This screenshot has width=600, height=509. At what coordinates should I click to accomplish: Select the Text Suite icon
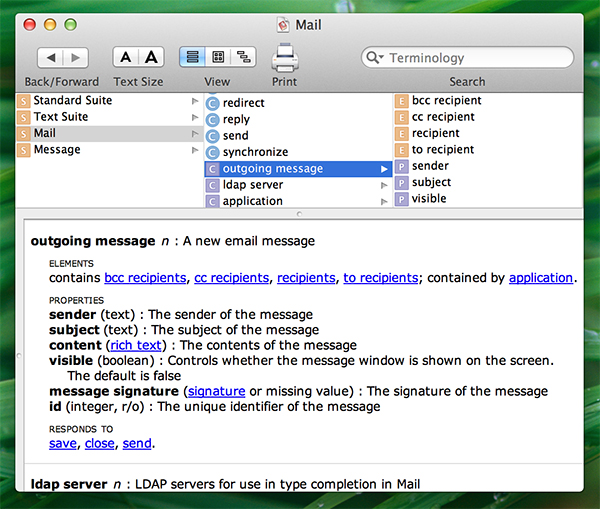(x=23, y=117)
